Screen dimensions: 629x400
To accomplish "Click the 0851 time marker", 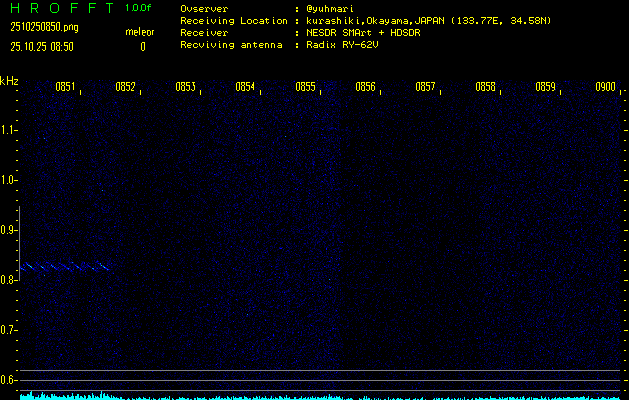I will click(65, 87).
